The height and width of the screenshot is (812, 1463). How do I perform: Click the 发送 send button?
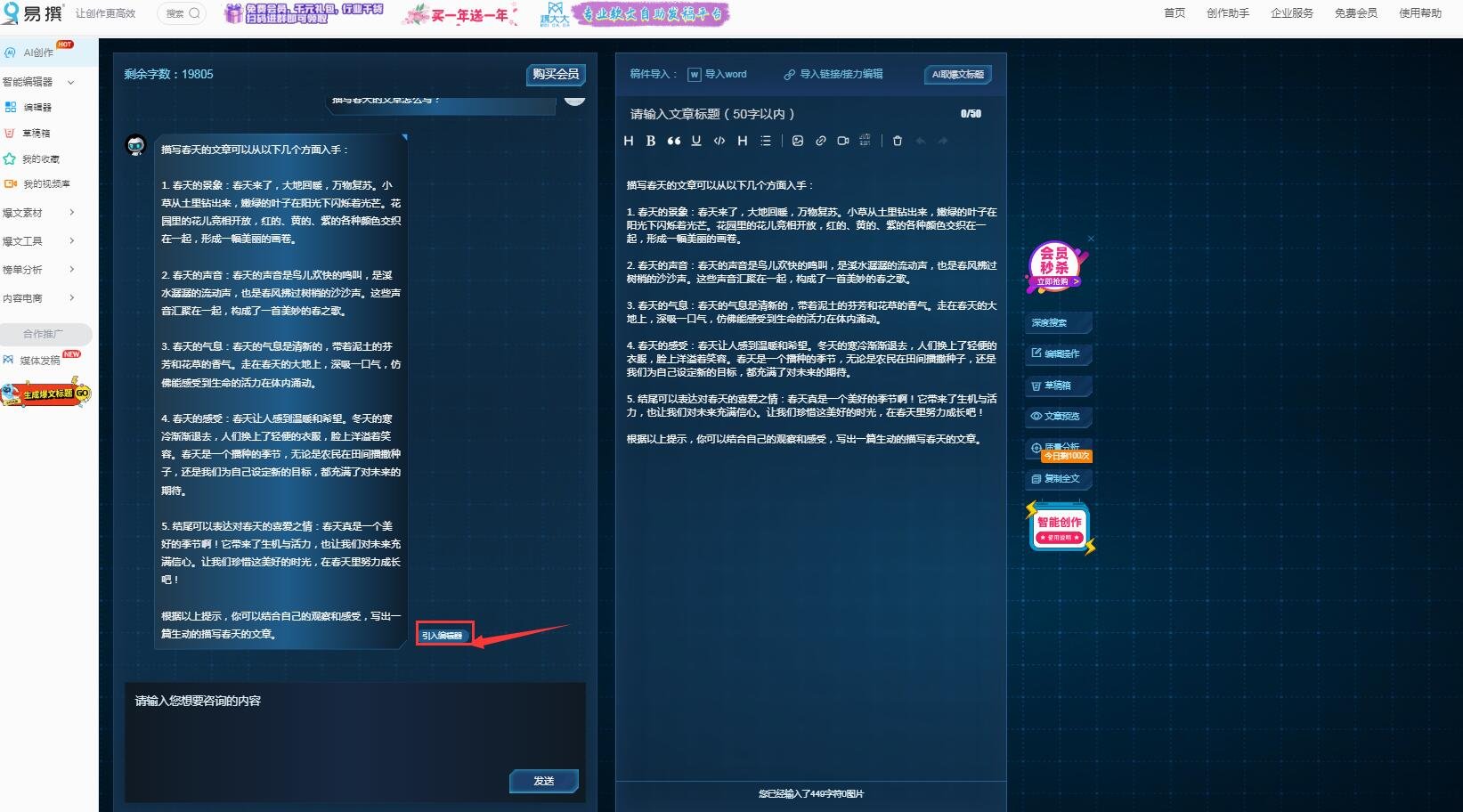[544, 781]
